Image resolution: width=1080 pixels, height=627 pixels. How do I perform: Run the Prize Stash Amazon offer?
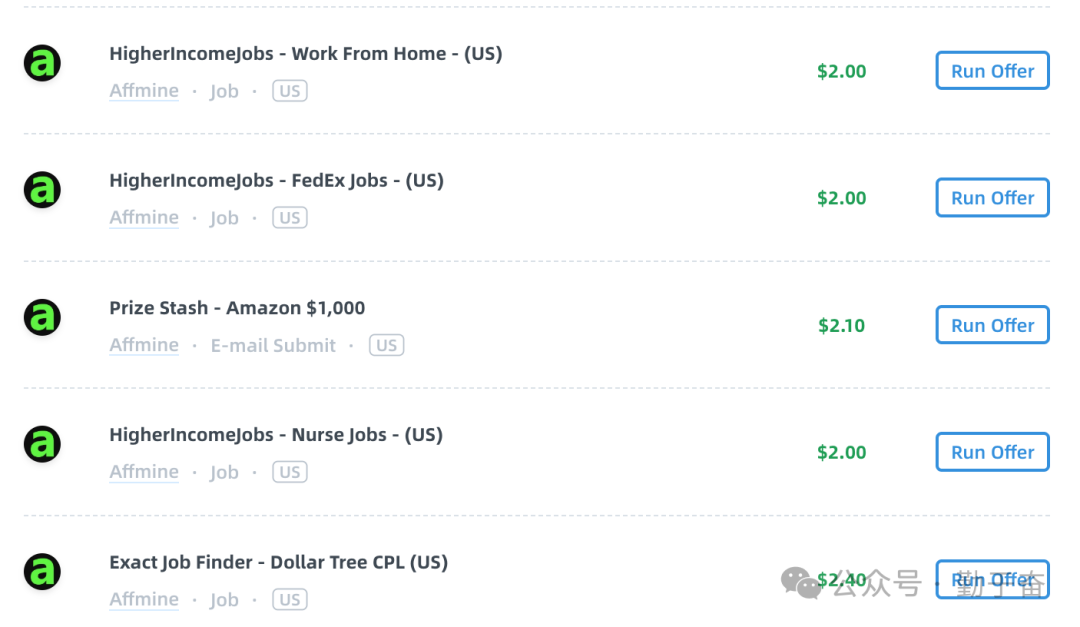pyautogui.click(x=992, y=325)
